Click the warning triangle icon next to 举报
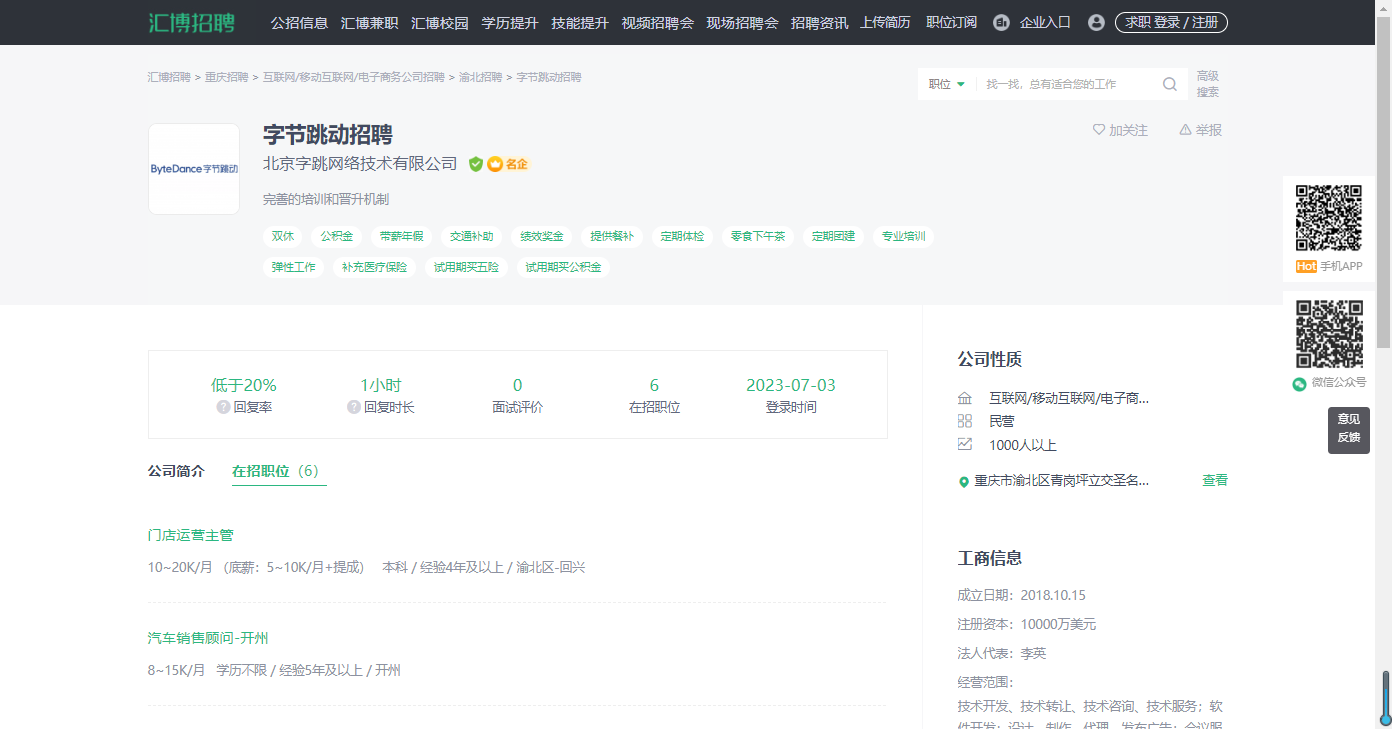 point(1185,130)
